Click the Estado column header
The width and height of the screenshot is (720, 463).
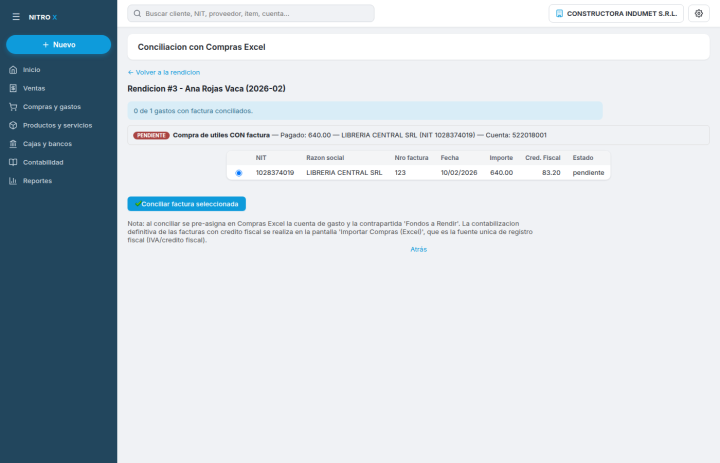[x=583, y=158]
